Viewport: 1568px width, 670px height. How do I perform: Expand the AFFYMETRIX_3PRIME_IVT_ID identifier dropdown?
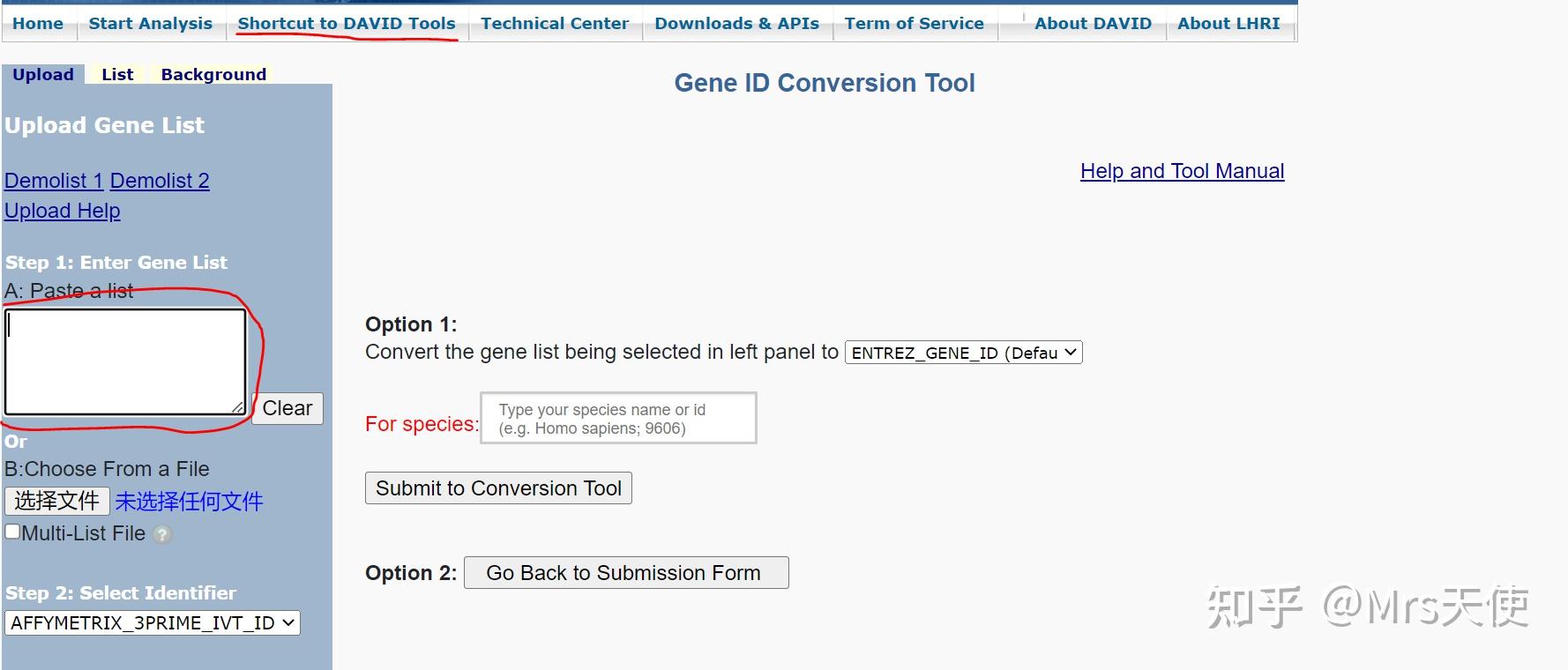[153, 623]
